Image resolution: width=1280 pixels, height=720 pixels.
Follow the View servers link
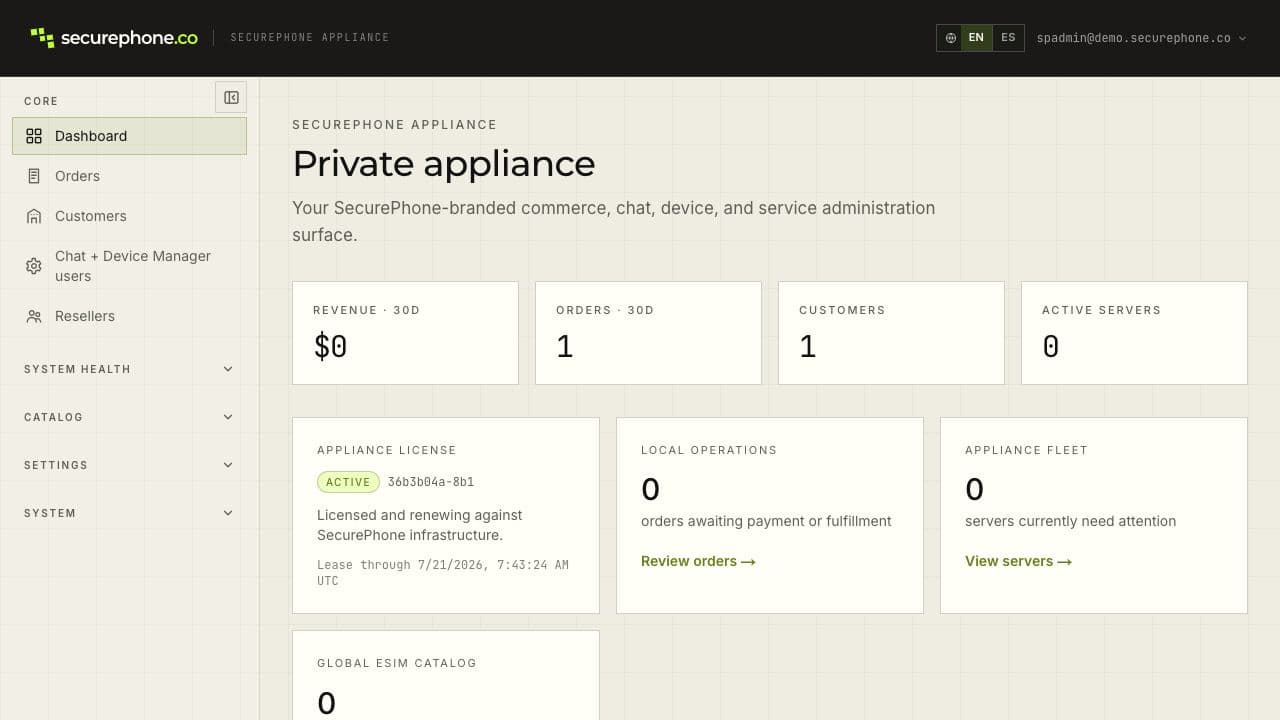(1018, 561)
